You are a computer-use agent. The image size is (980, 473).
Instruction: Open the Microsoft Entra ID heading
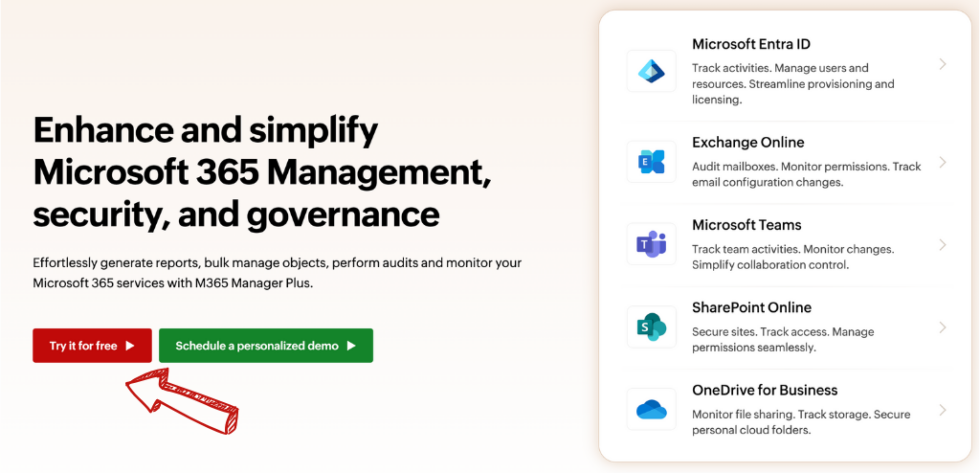tap(751, 44)
